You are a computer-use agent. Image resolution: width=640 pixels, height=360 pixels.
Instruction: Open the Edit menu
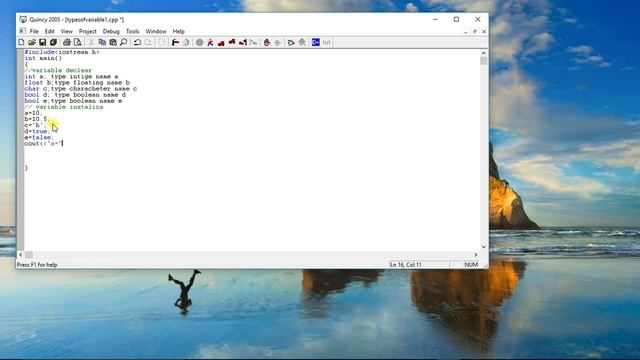[49, 31]
